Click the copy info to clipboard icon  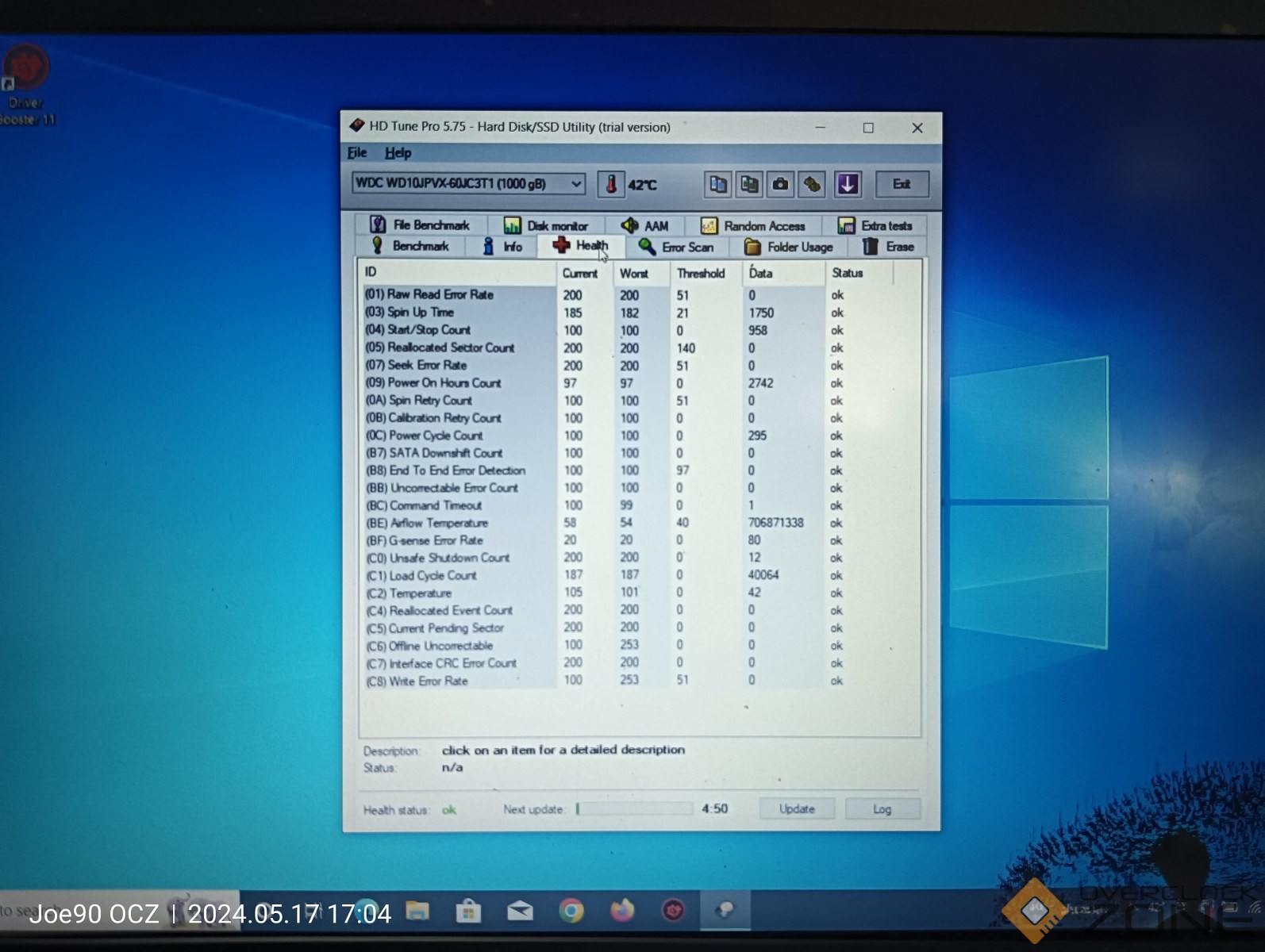click(717, 184)
